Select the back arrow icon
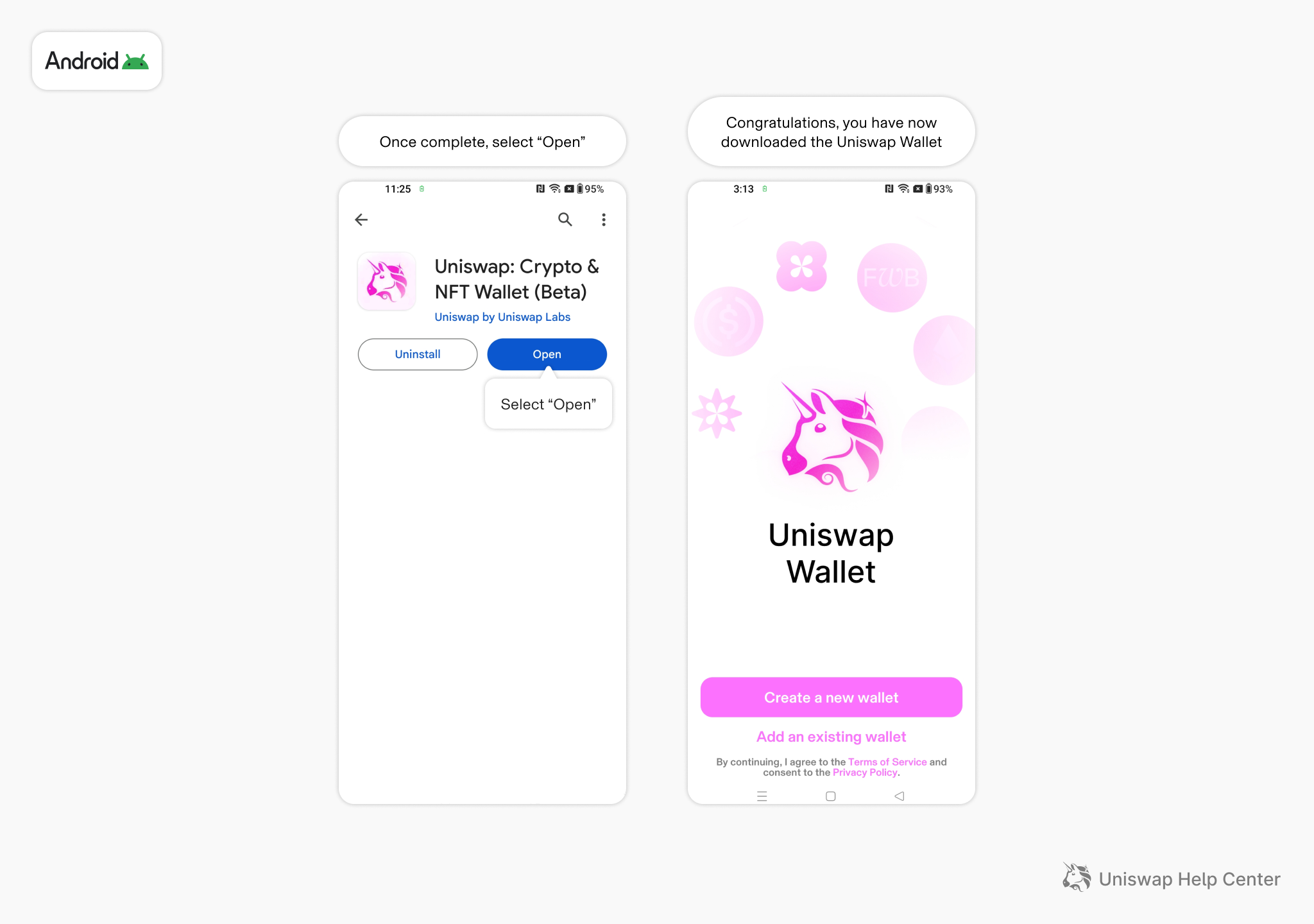The image size is (1314, 924). coord(361,219)
